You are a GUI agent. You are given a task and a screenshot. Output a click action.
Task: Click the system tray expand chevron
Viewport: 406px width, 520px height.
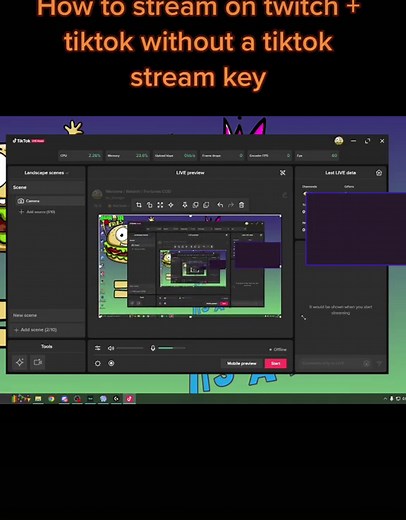click(x=385, y=399)
